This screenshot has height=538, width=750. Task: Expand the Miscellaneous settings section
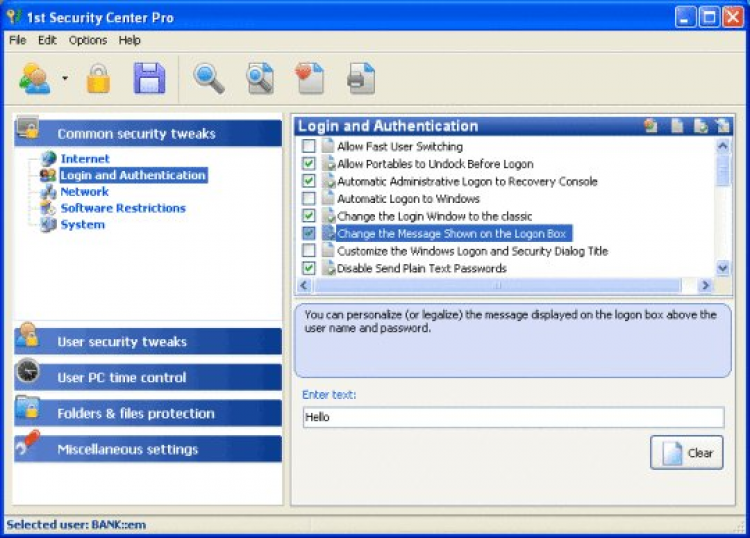tap(148, 449)
